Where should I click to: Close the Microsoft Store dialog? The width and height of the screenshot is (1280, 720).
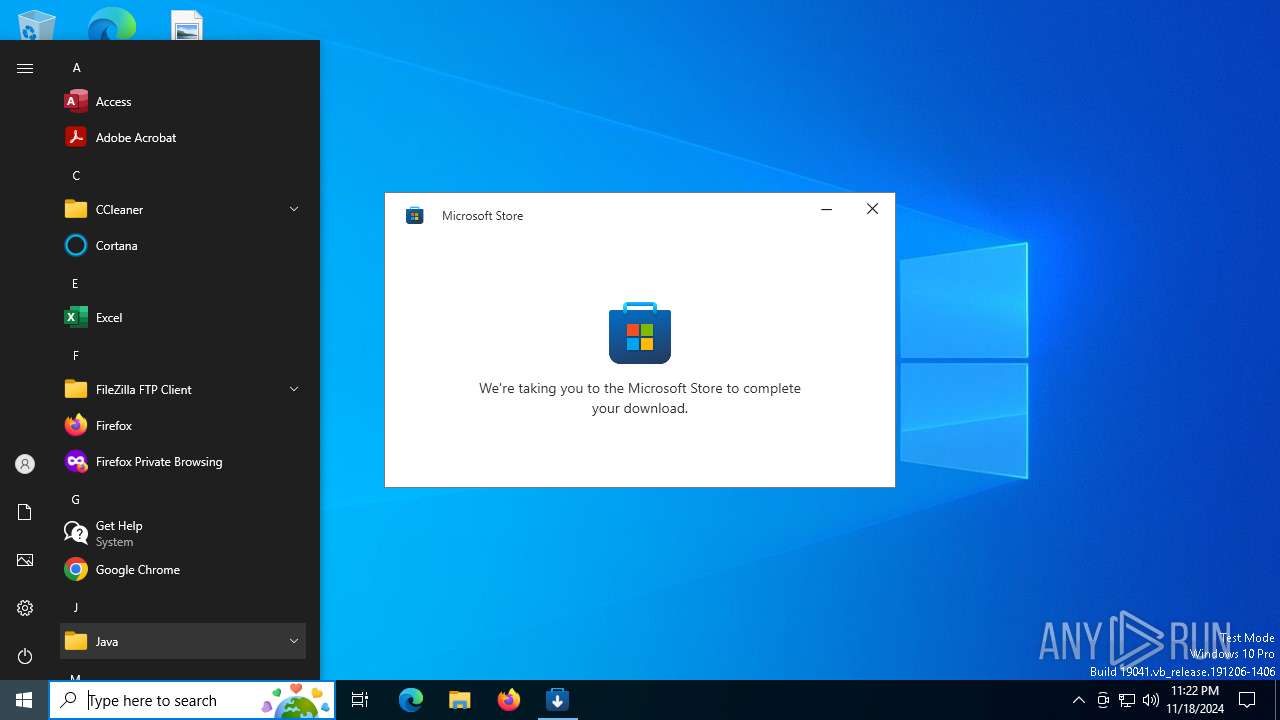pyautogui.click(x=872, y=209)
